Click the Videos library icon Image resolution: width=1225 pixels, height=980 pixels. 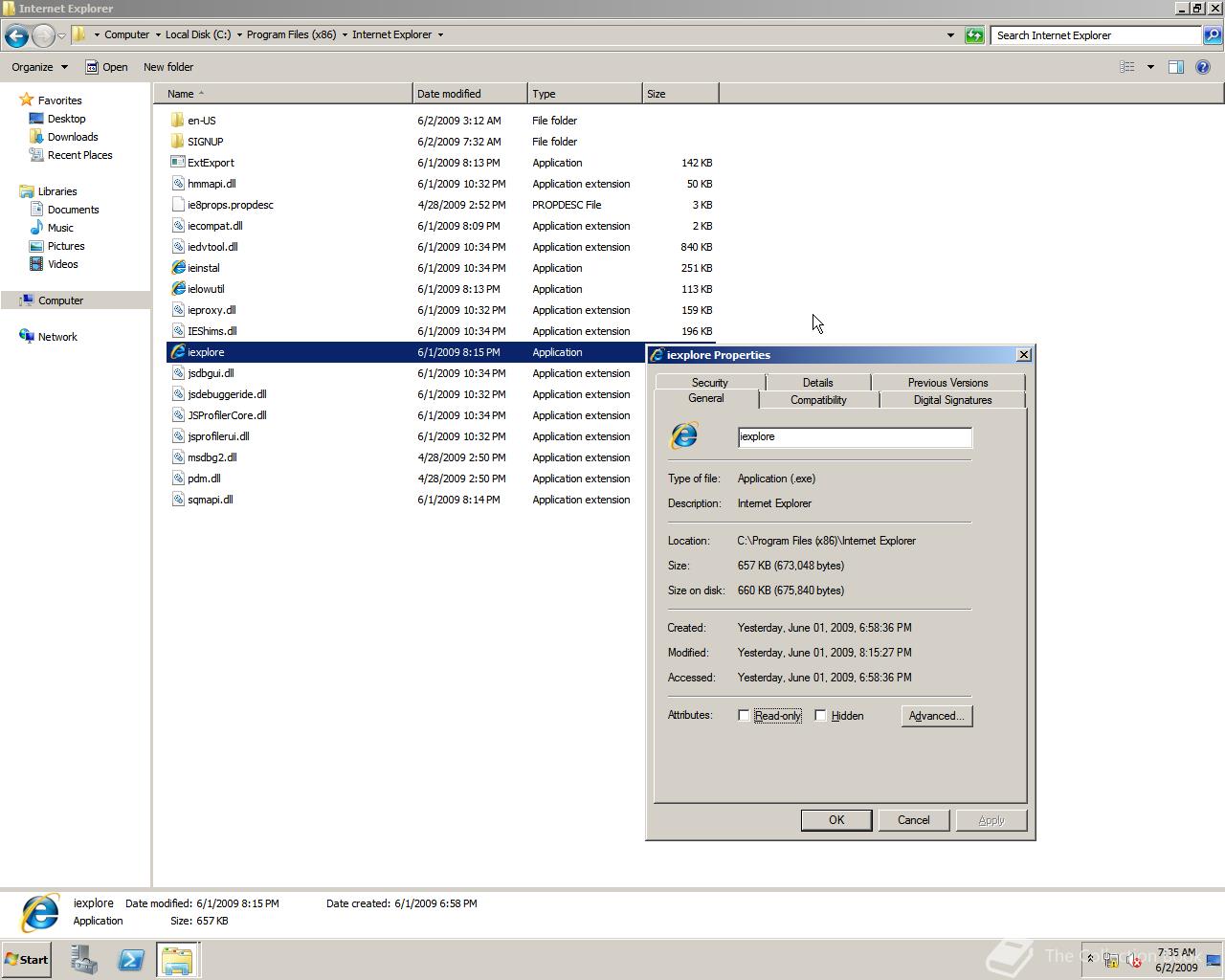click(36, 264)
